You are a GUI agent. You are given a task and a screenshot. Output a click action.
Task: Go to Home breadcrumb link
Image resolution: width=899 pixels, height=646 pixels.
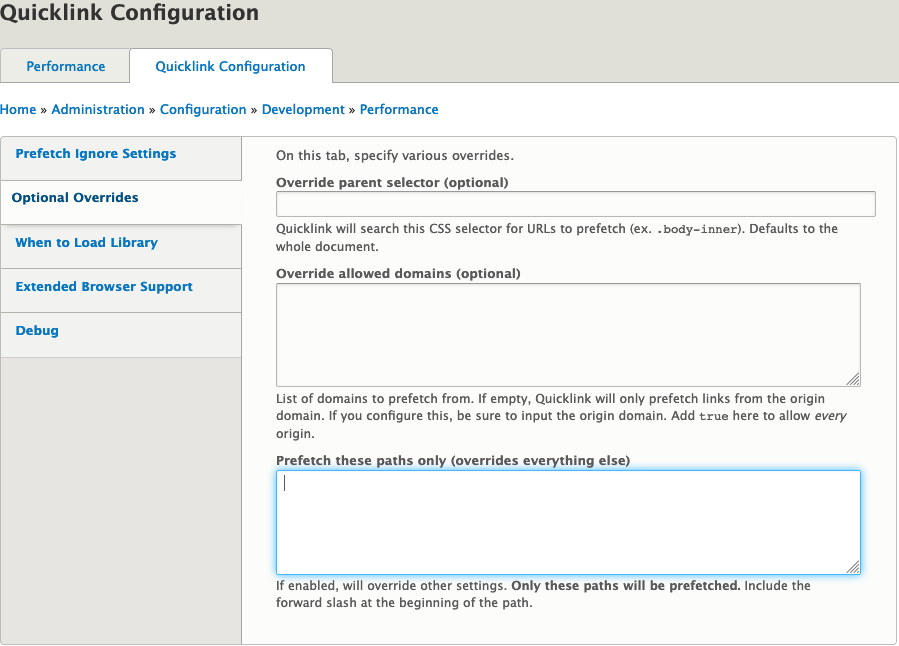click(18, 109)
